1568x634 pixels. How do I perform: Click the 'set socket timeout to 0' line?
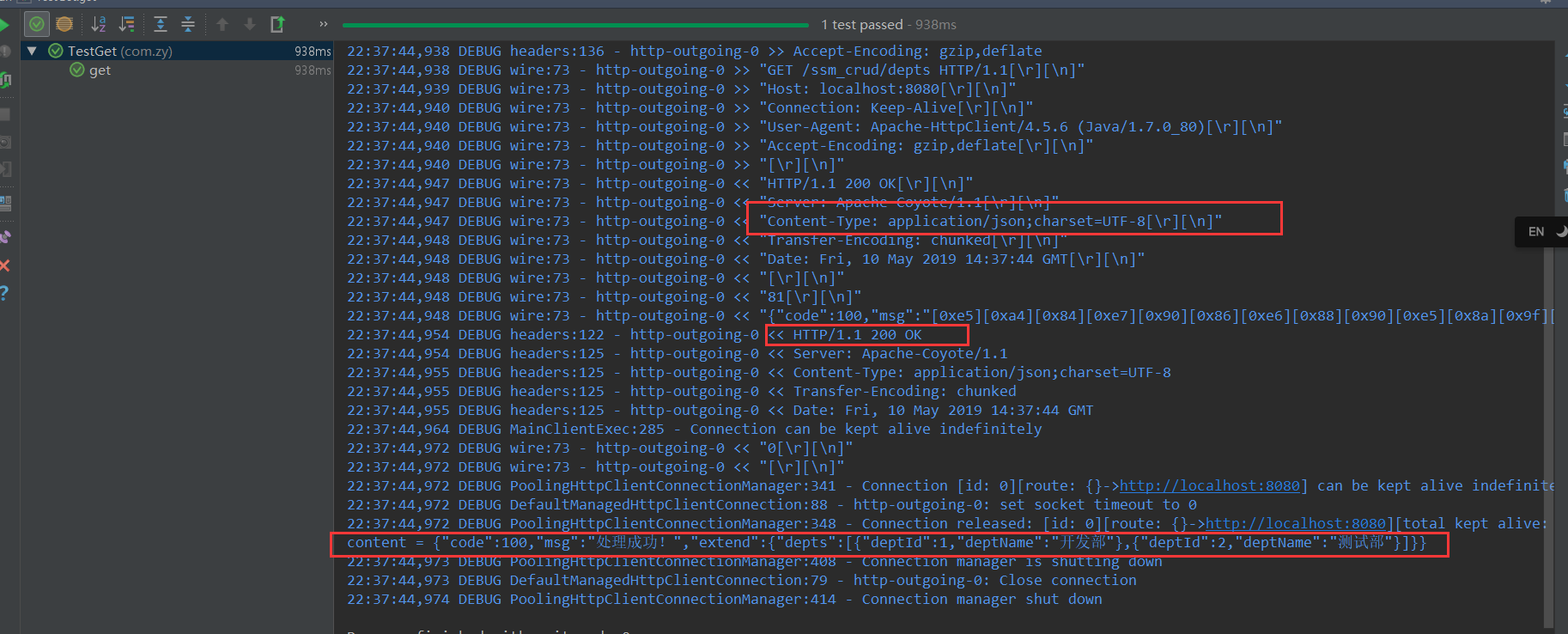[x=772, y=504]
